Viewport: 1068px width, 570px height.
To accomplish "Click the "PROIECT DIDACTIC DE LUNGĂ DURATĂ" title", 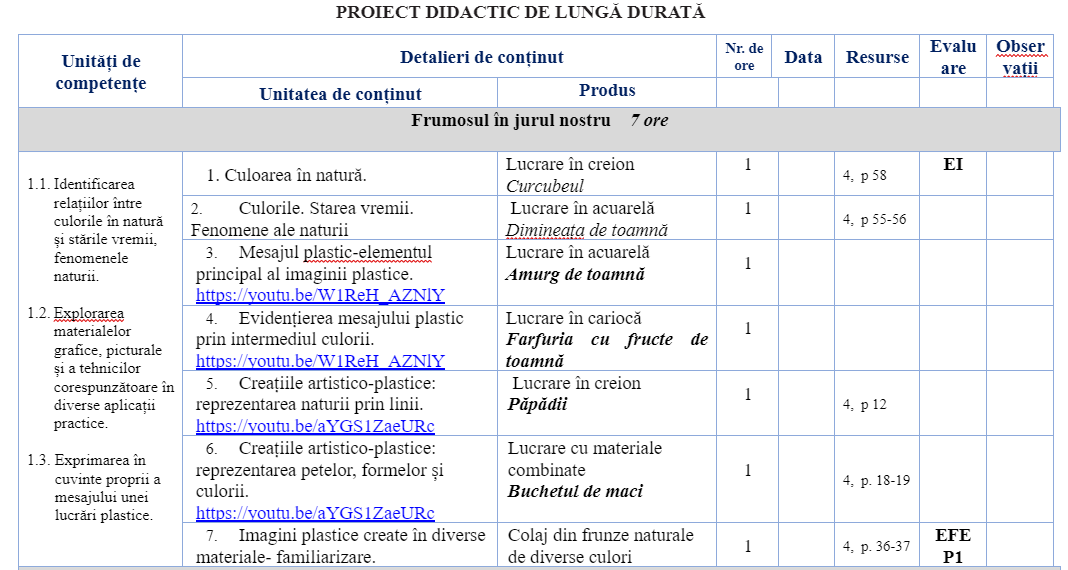I will 520,12.
